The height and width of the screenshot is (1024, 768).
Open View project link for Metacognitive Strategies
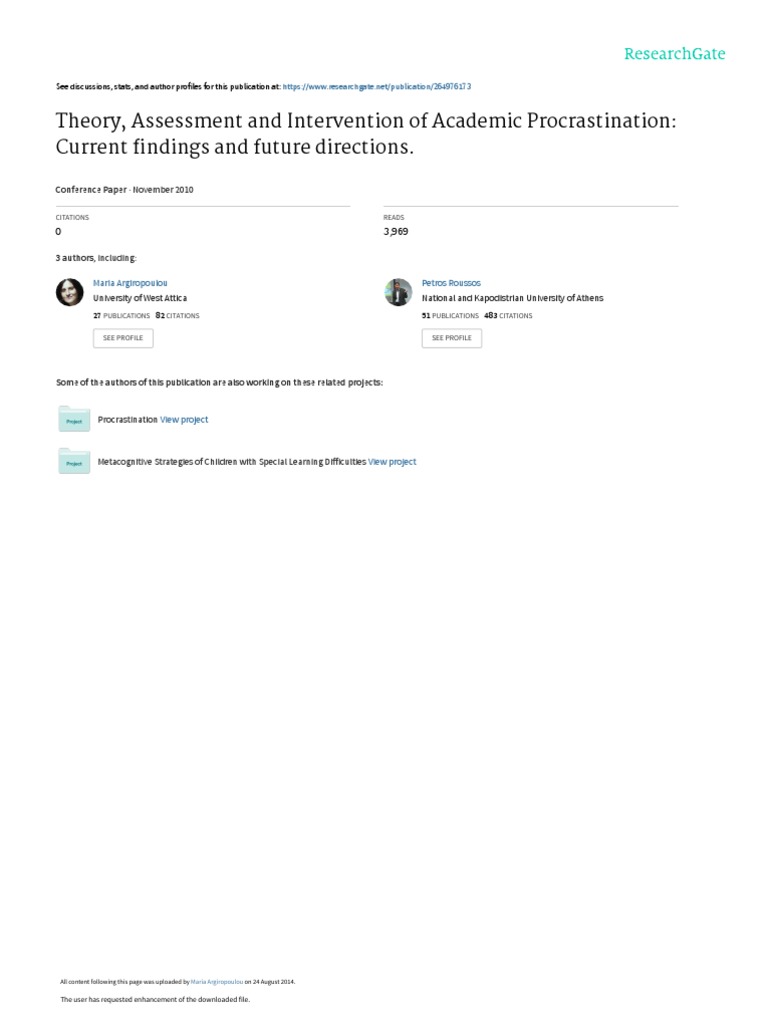(x=392, y=462)
